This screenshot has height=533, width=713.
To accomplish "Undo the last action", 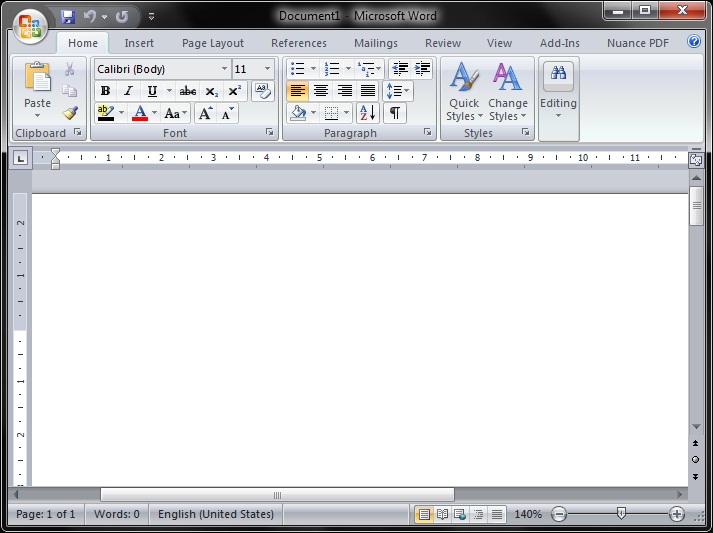I will pos(90,17).
